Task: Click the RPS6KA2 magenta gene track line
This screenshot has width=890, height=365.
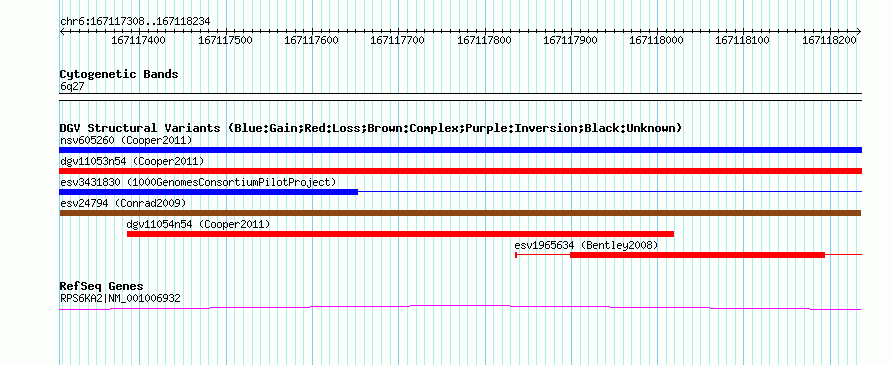Action: (460, 307)
